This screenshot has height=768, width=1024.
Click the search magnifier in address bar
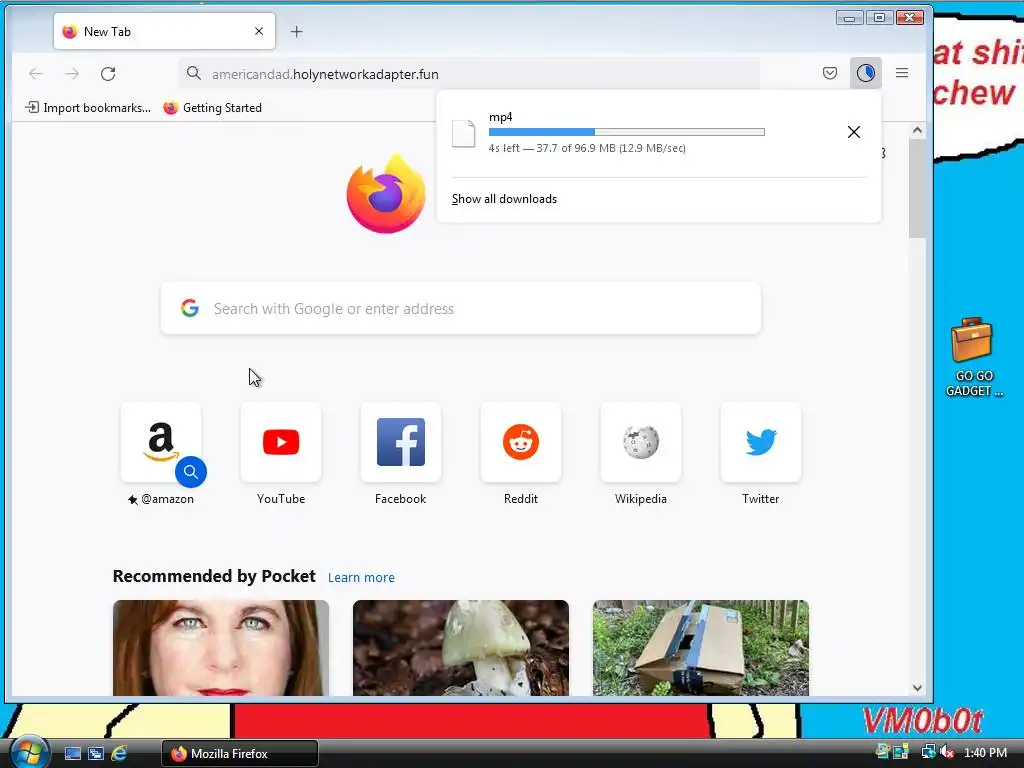[x=194, y=73]
